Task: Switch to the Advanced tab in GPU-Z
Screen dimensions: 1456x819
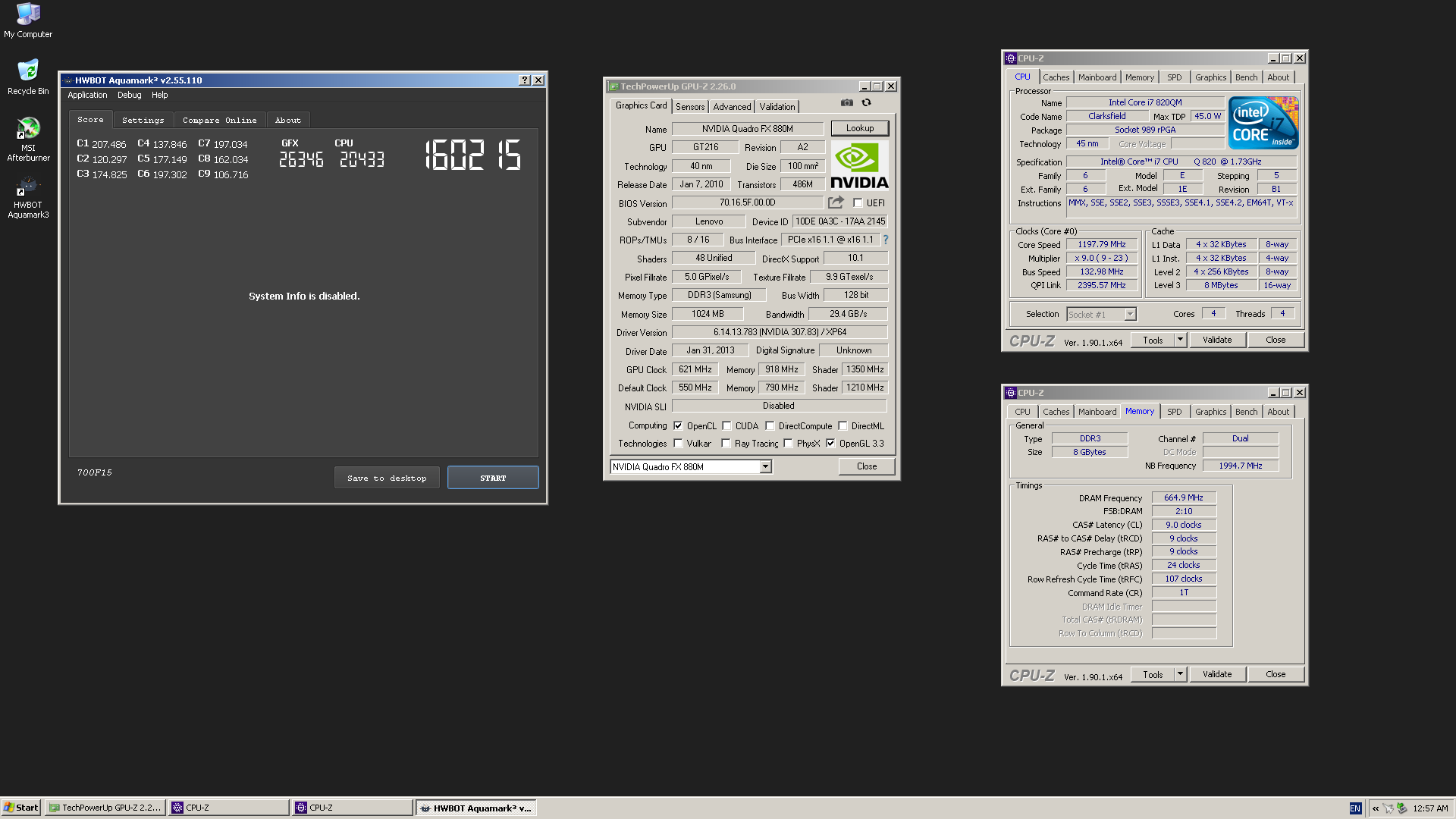Action: (732, 107)
